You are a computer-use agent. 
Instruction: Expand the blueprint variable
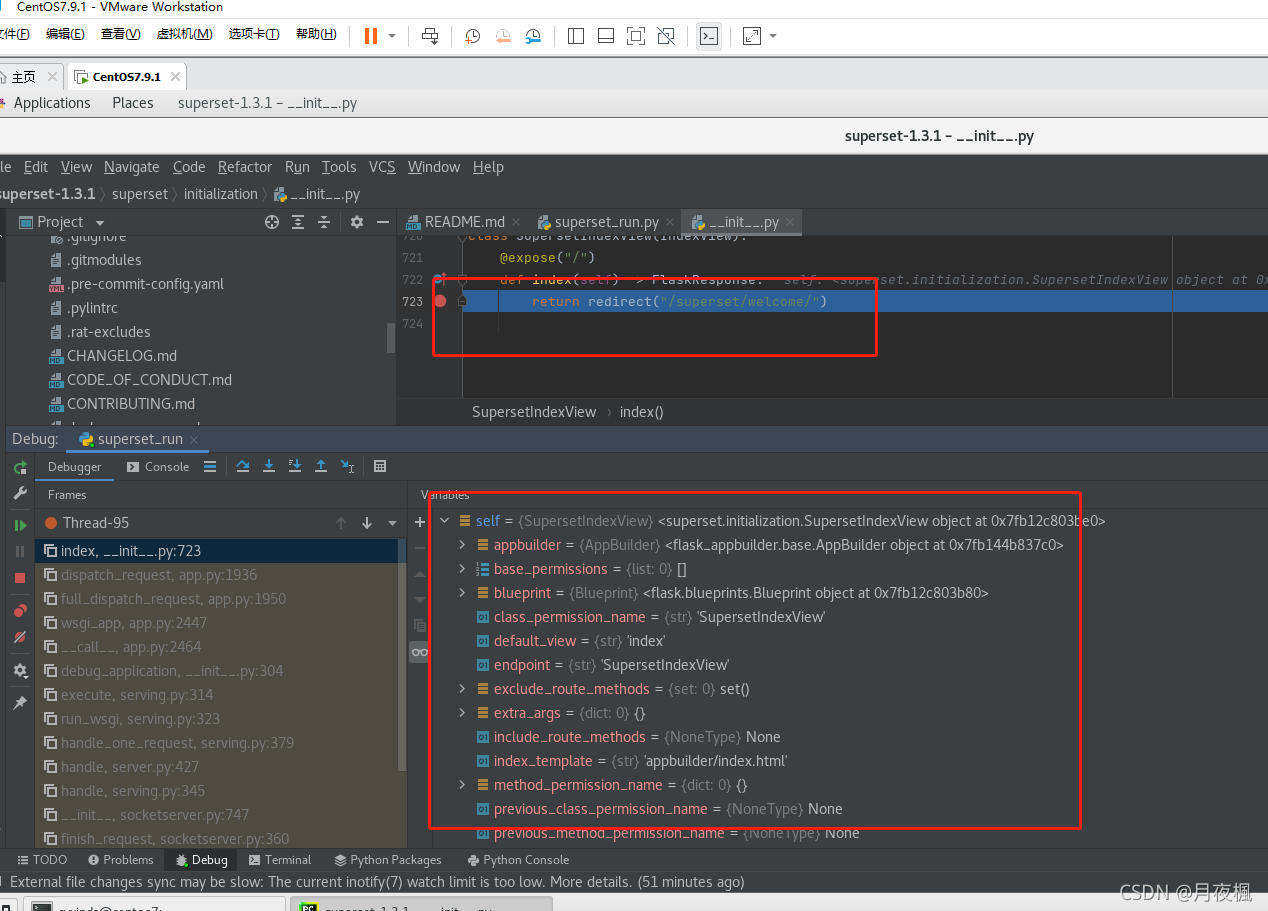pyautogui.click(x=462, y=593)
